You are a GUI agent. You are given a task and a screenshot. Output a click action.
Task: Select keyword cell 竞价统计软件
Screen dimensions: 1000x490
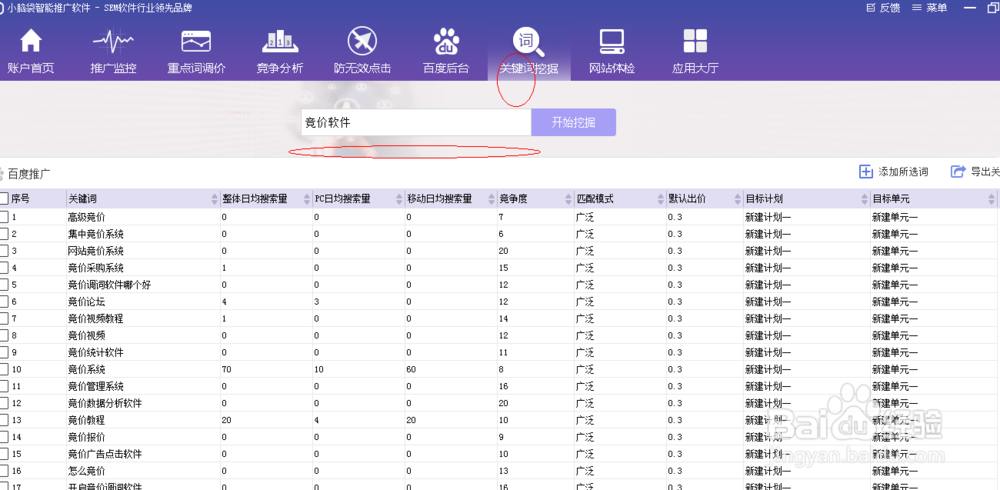tap(96, 353)
